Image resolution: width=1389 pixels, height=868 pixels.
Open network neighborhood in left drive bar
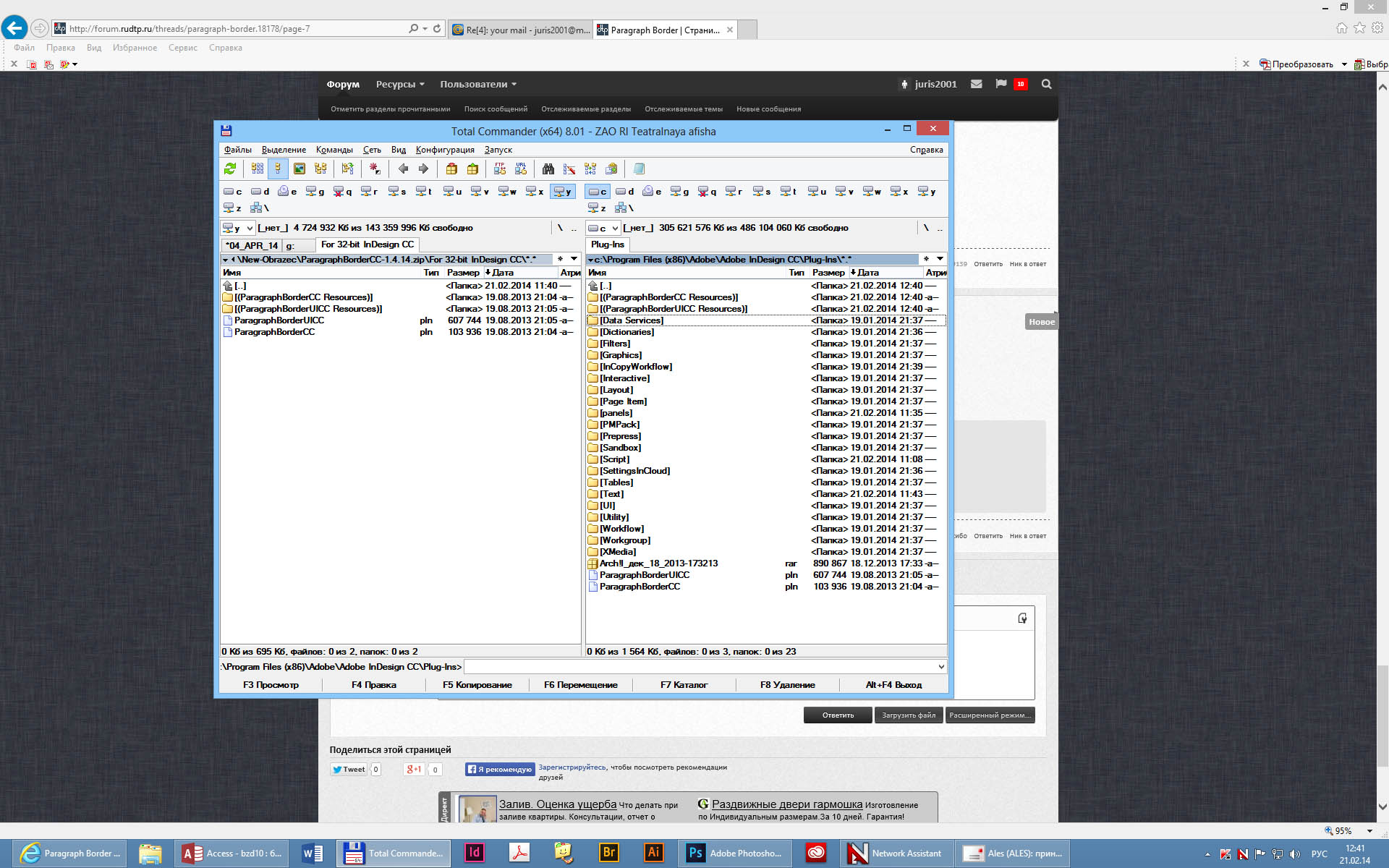(x=259, y=208)
